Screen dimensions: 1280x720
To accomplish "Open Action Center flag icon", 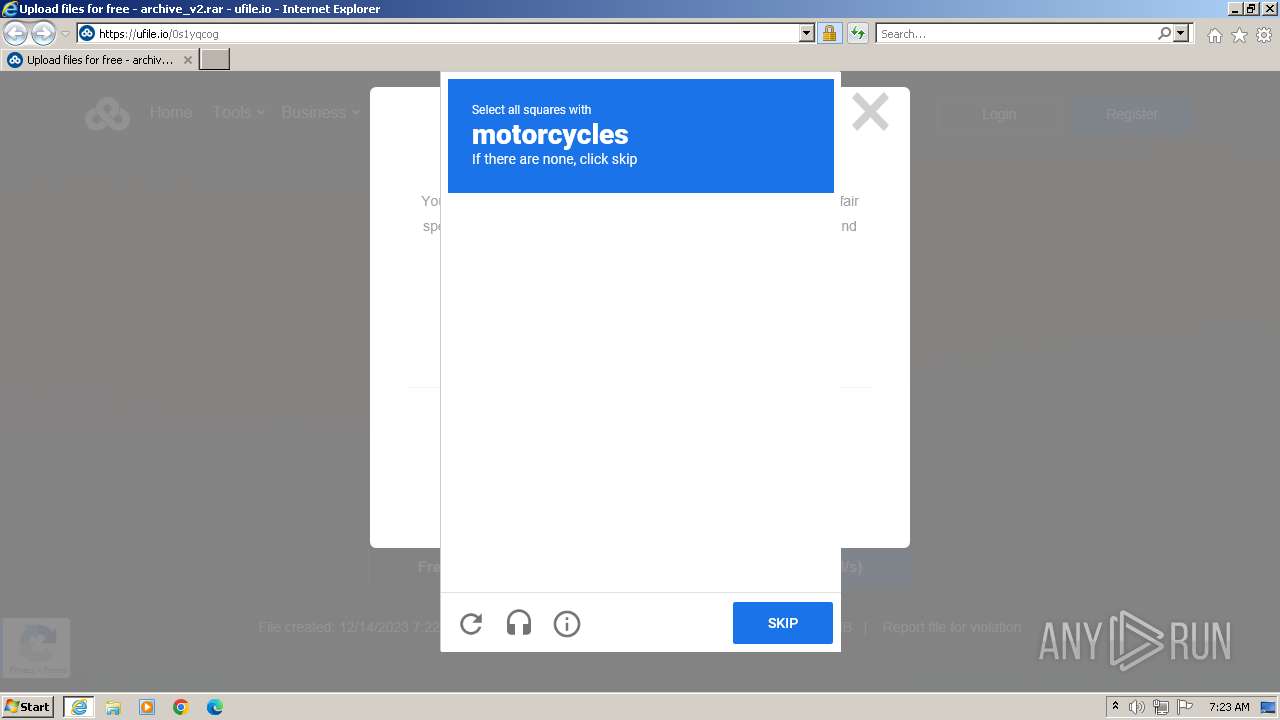I will (x=1185, y=707).
